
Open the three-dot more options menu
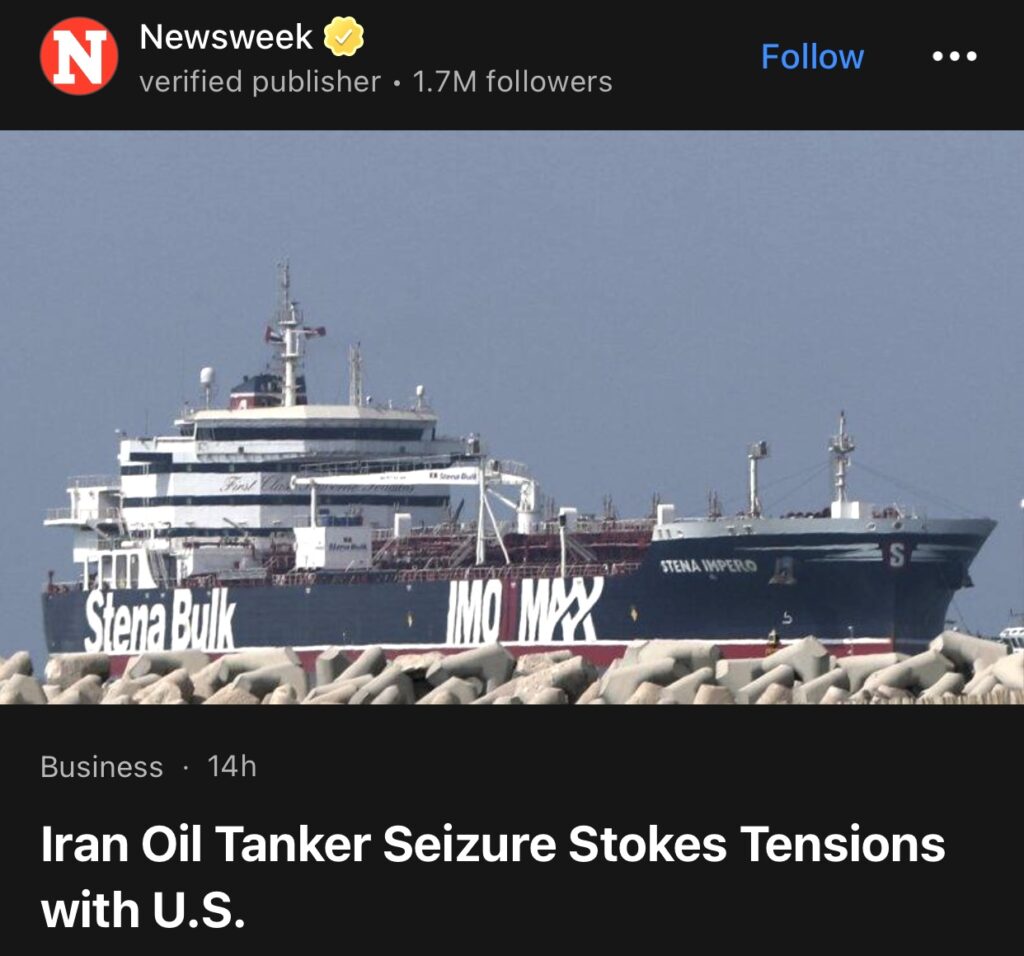954,57
